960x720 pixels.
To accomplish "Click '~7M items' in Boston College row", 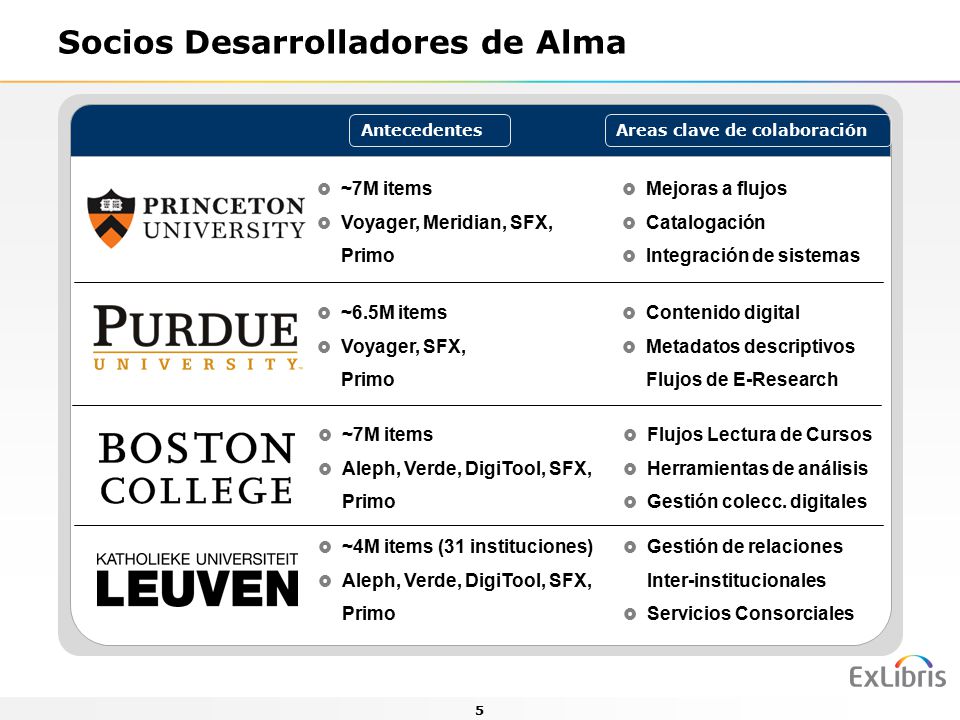I will click(388, 435).
